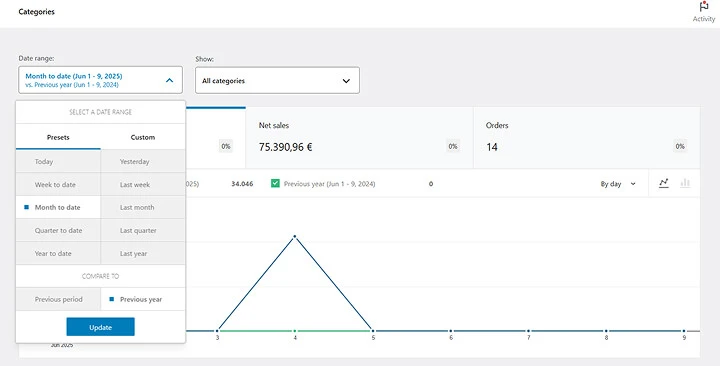Switch to line chart view icon
The image size is (720, 366).
tap(664, 183)
